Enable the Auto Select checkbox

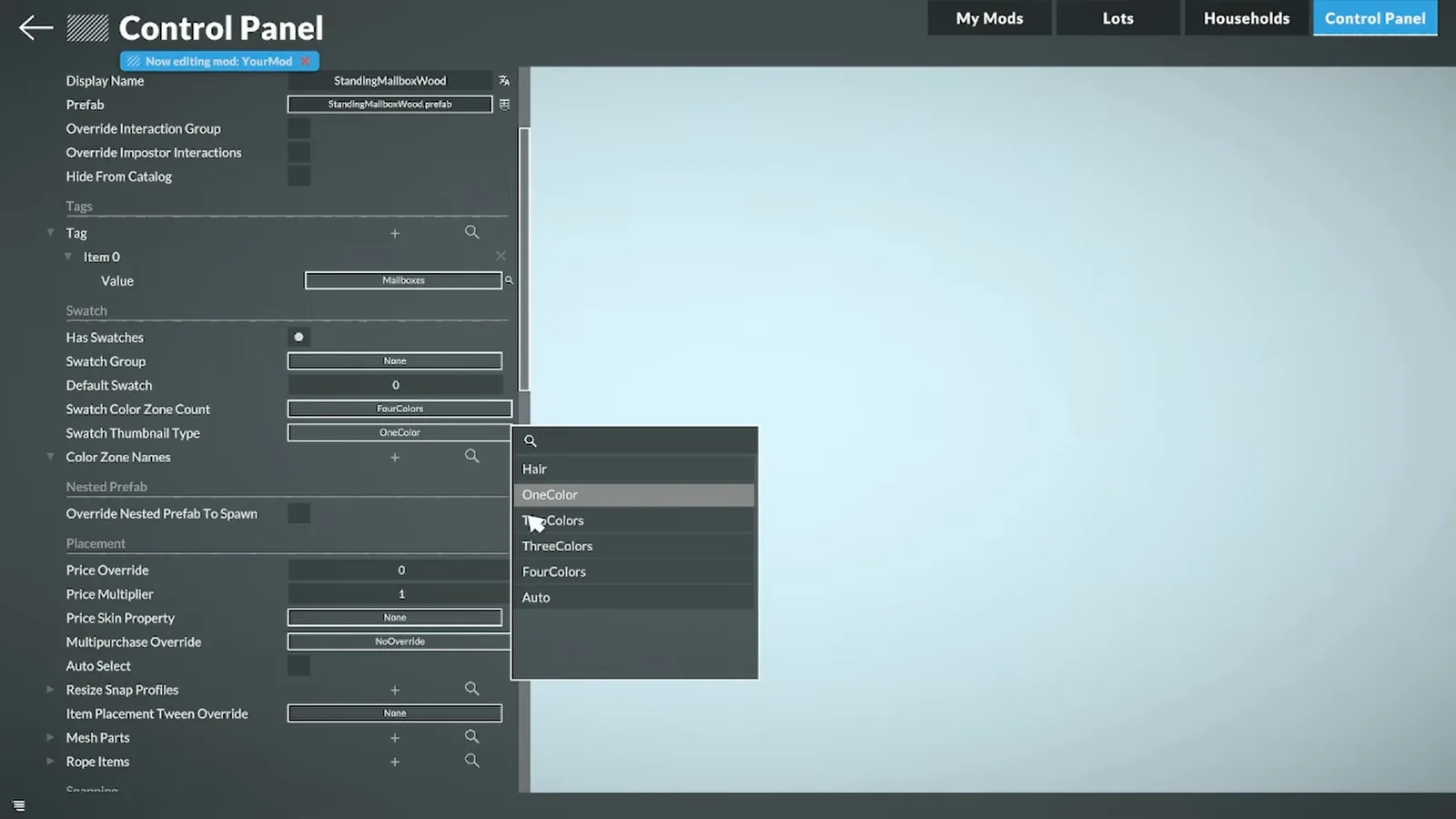pos(298,665)
